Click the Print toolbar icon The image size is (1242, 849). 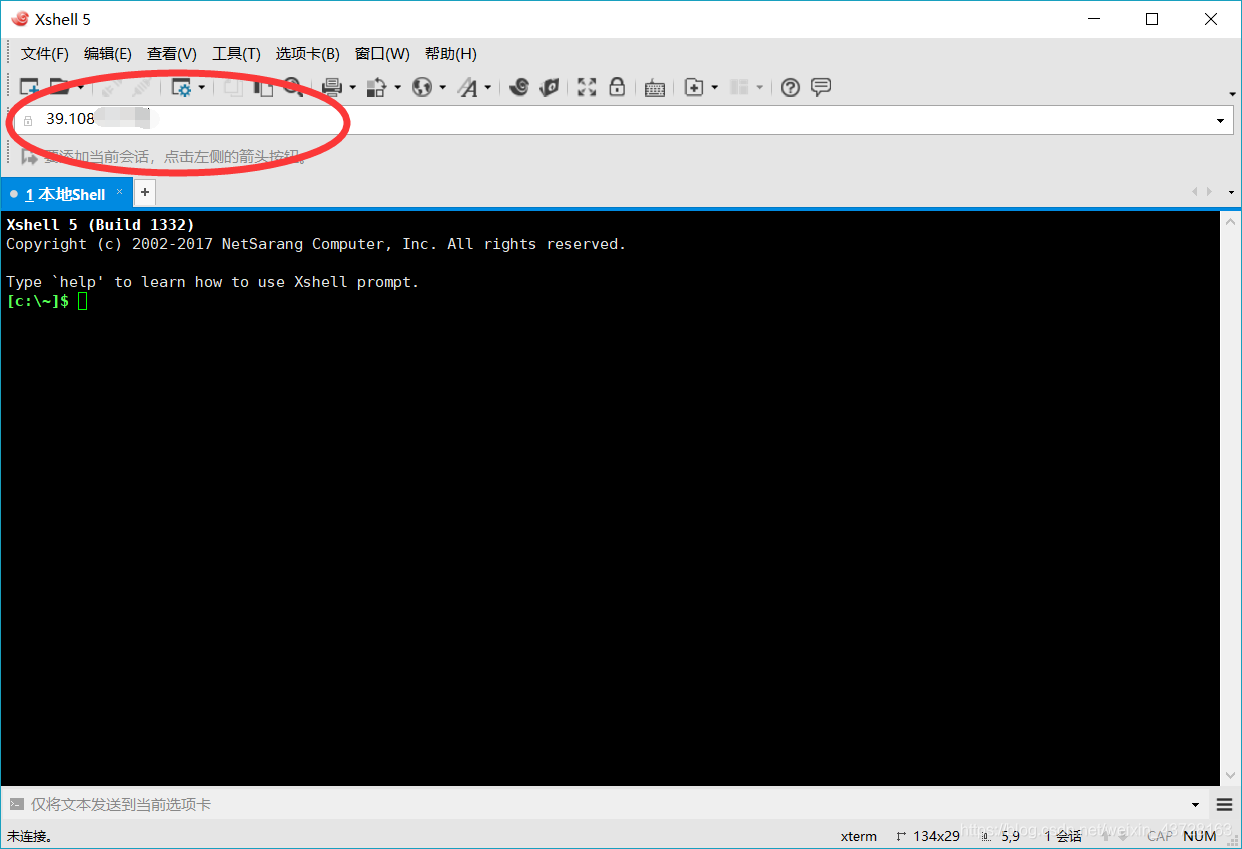click(x=332, y=88)
